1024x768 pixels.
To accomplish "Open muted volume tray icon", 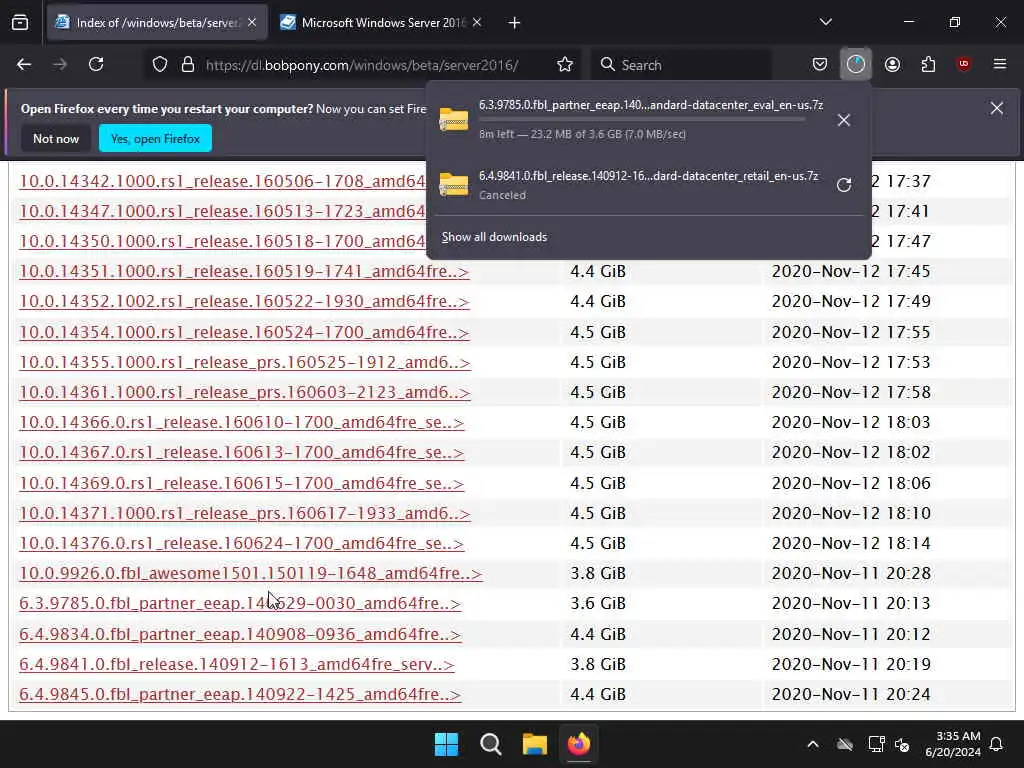I will tap(903, 744).
